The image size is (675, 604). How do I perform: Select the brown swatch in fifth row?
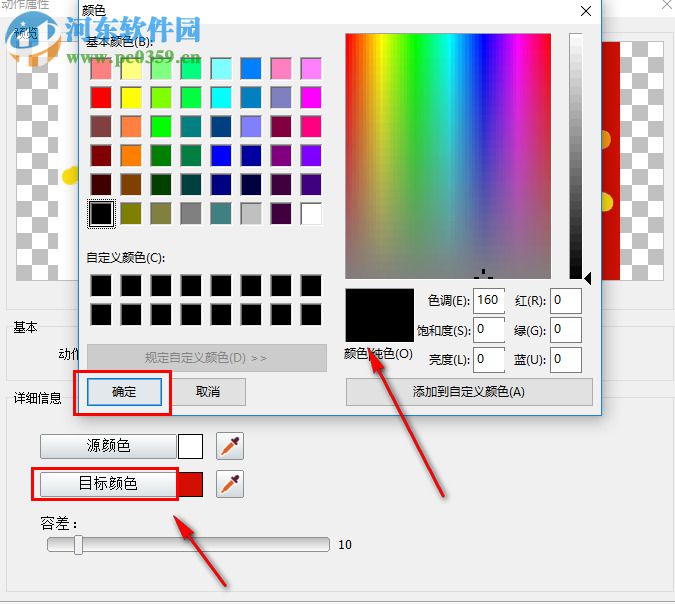(131, 185)
